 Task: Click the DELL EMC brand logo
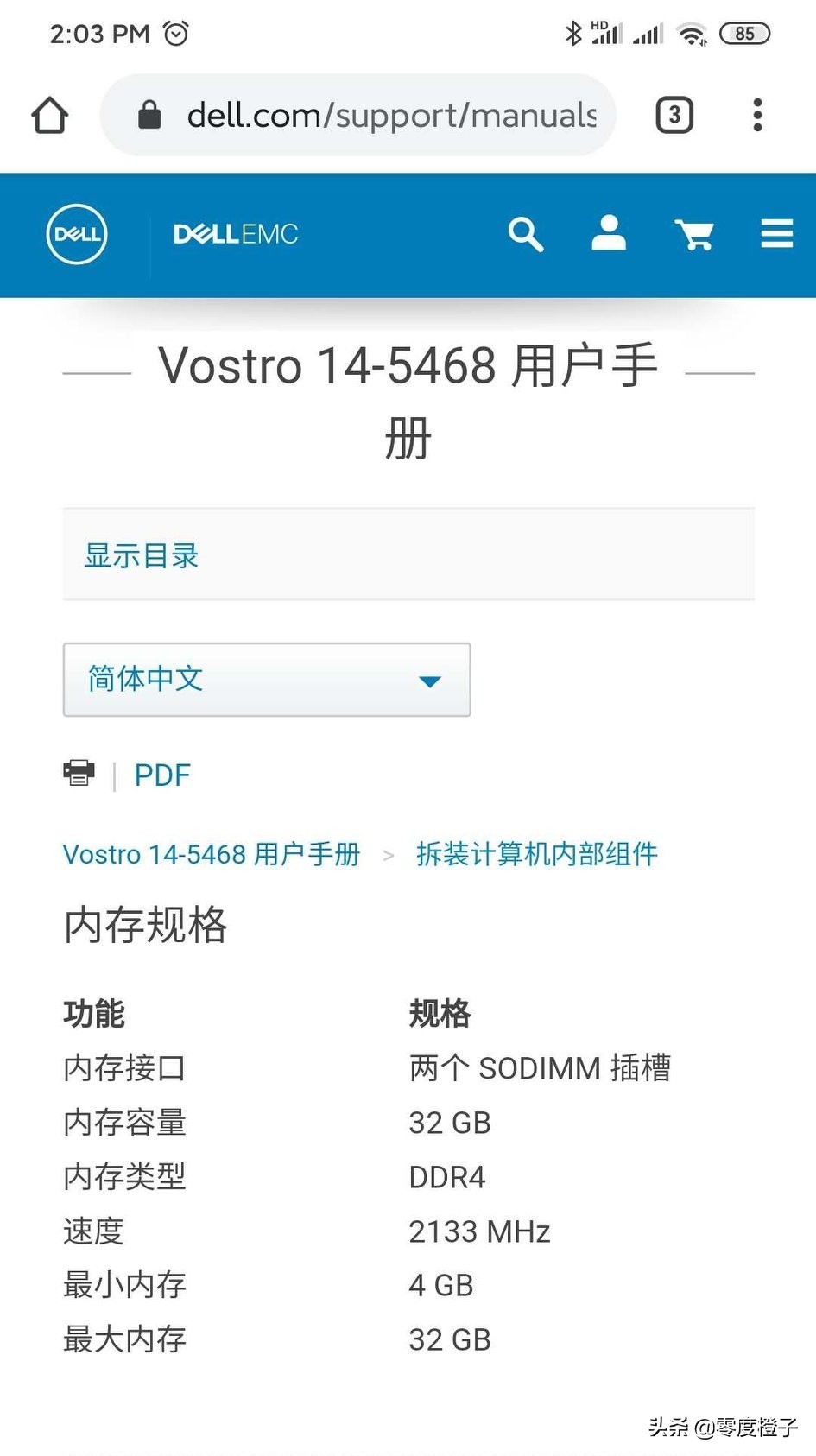coord(235,234)
